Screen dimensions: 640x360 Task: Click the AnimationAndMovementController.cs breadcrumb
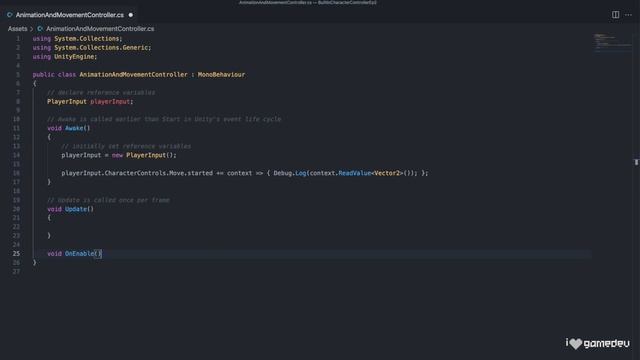[x=100, y=29]
